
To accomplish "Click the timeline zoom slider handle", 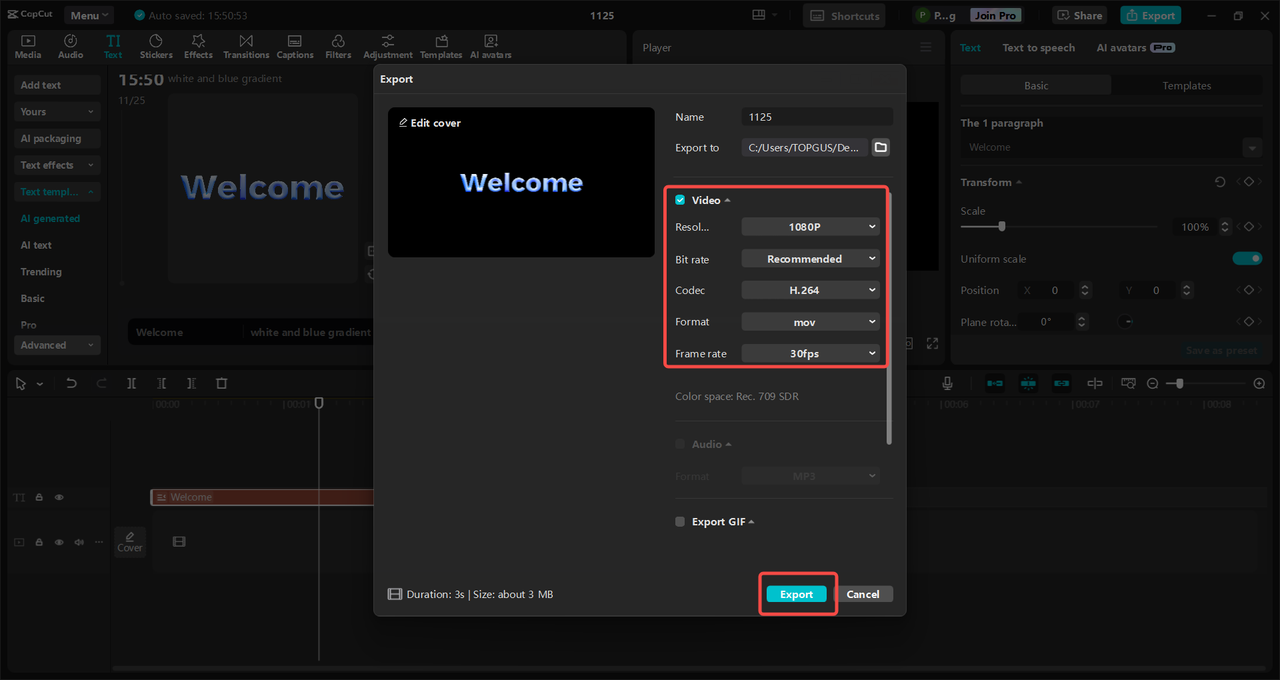I will click(x=1180, y=383).
